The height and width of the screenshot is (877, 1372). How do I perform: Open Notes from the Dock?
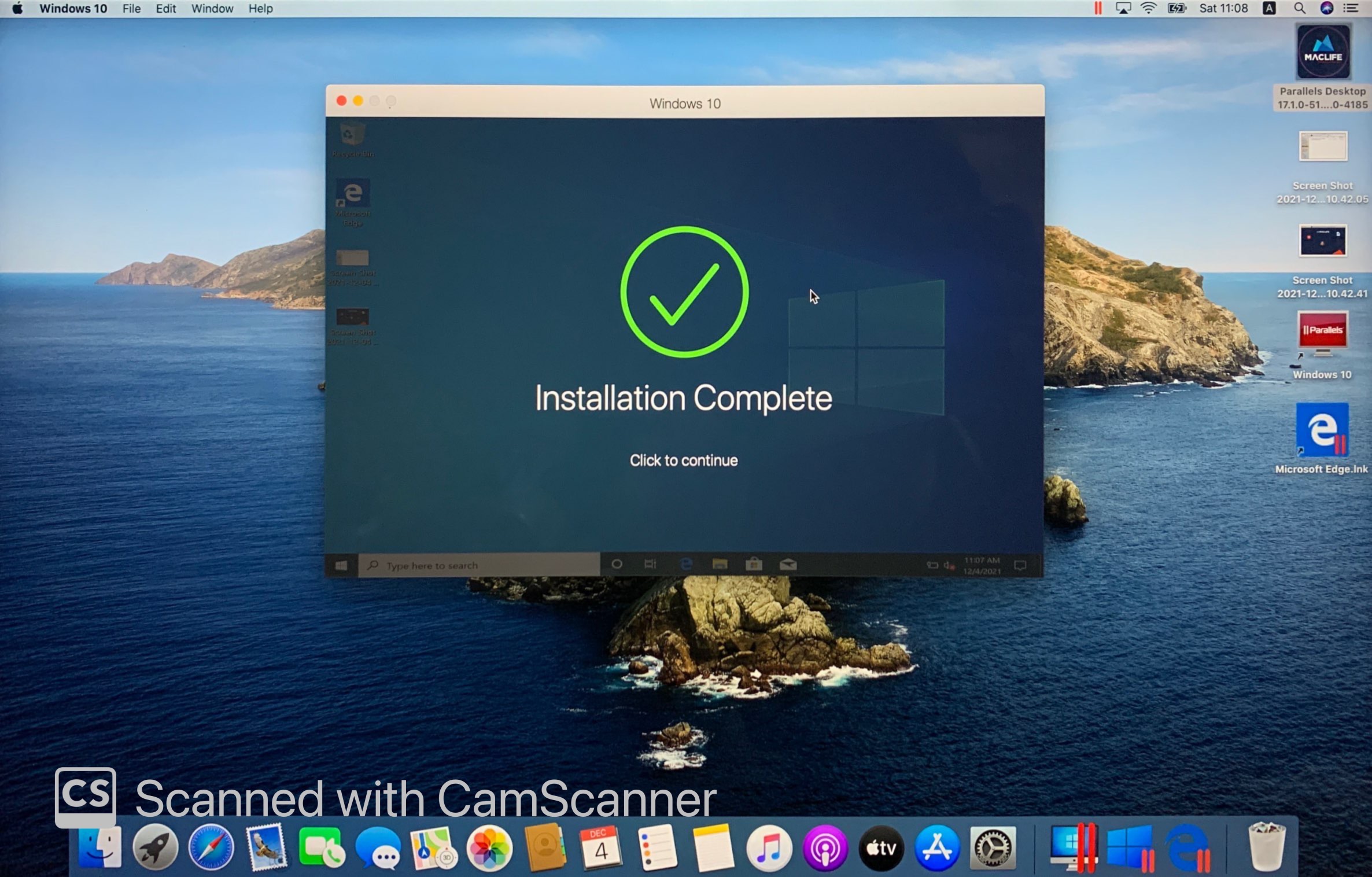click(713, 847)
